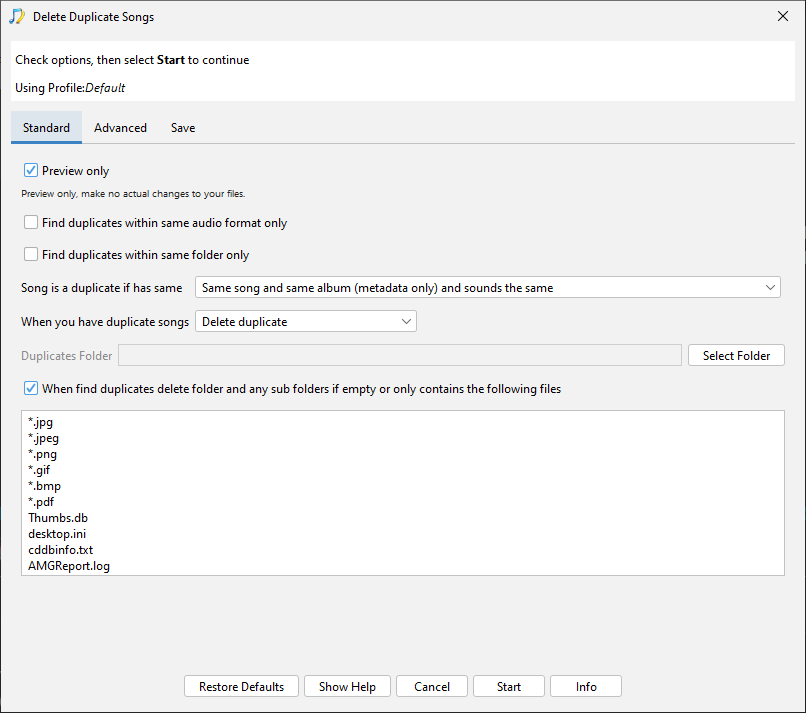This screenshot has width=806, height=713.
Task: Click the Duplicates Folder input field
Action: 400,355
